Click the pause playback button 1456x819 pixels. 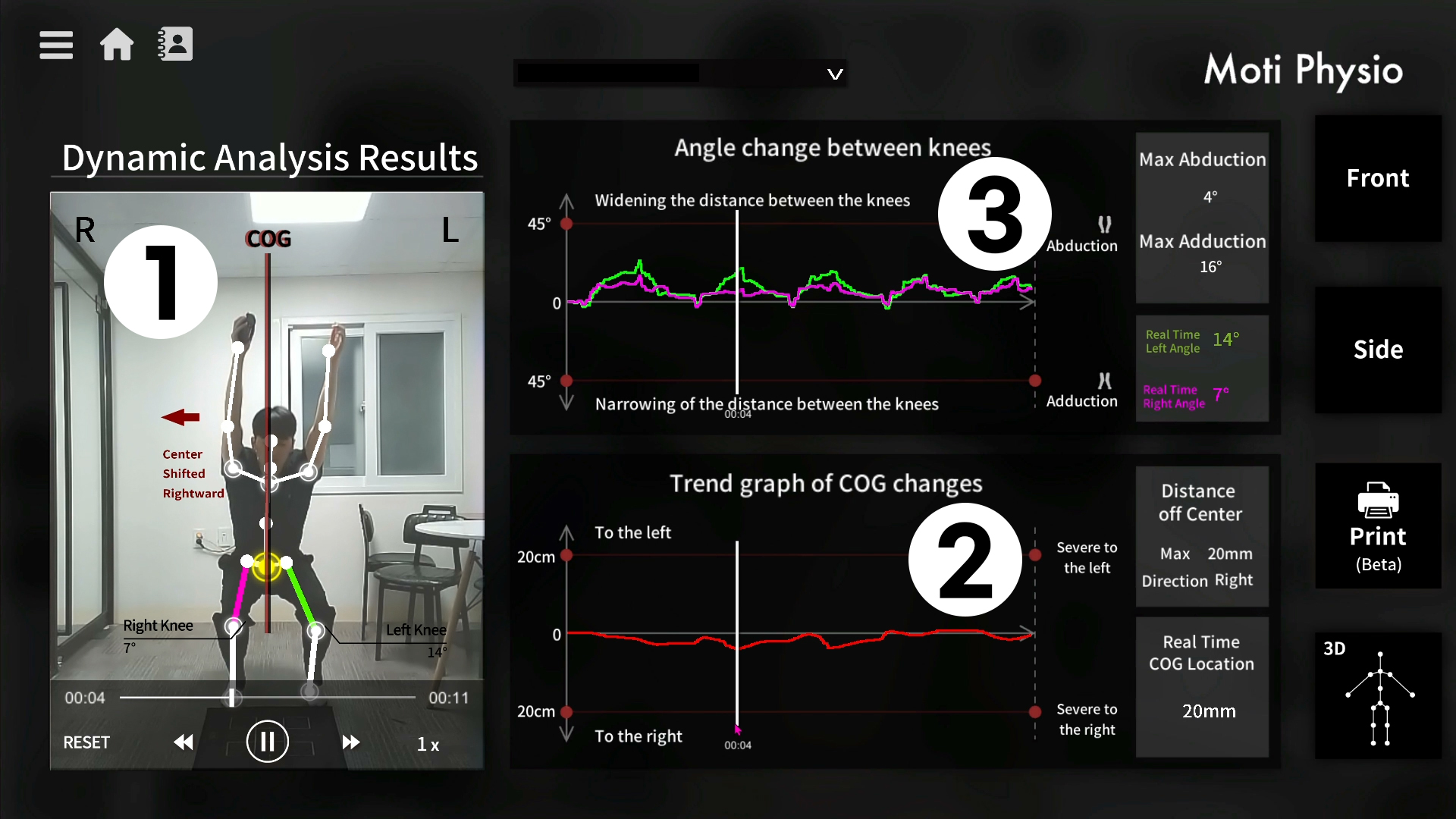click(x=267, y=742)
